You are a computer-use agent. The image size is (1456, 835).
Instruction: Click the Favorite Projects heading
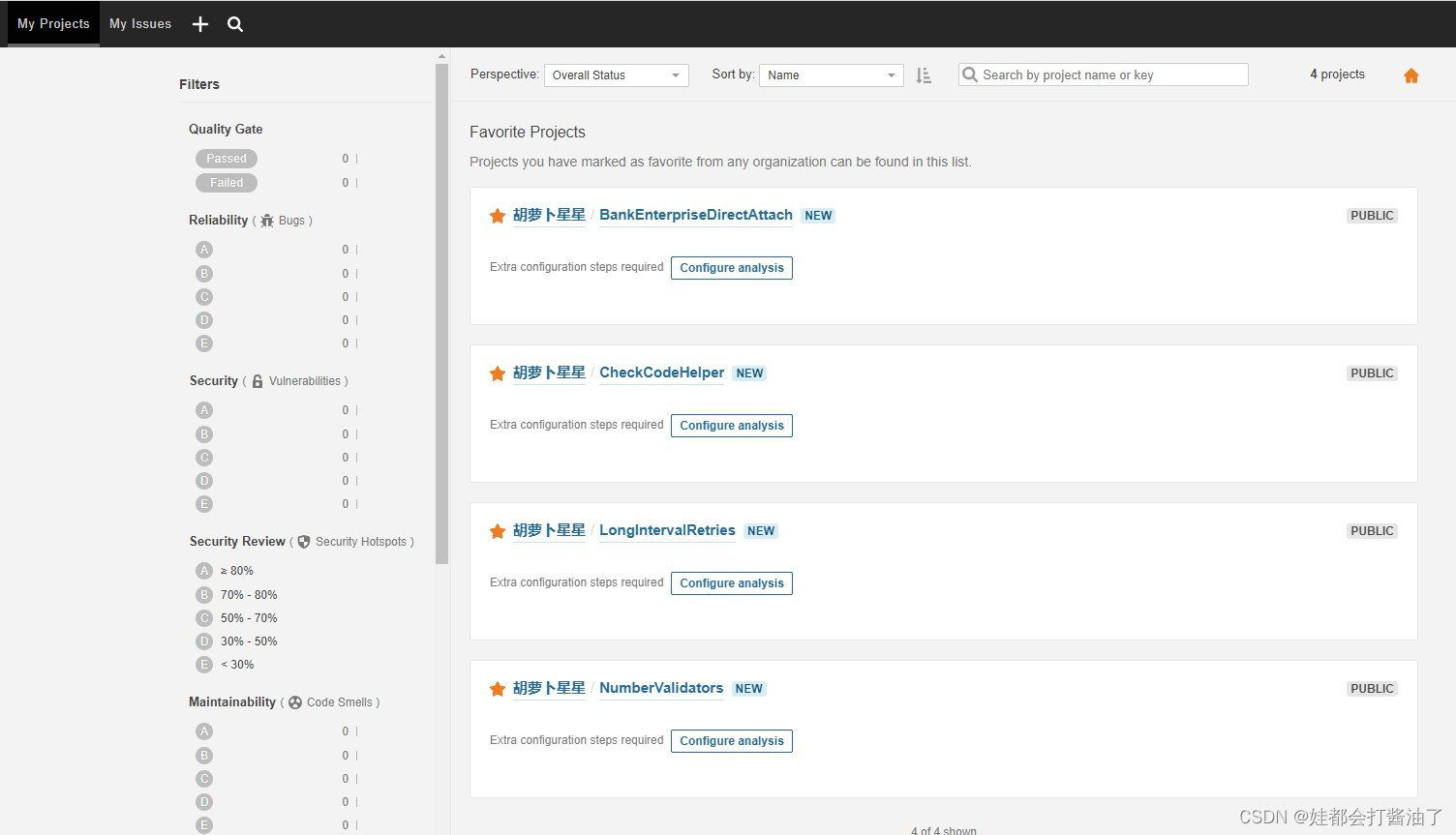(x=528, y=133)
